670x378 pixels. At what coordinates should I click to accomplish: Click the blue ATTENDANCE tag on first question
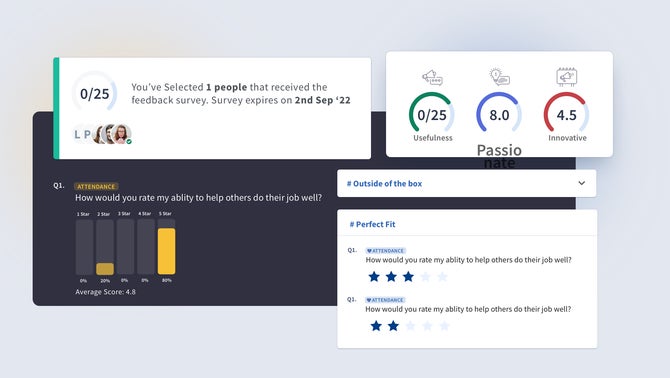pos(385,251)
